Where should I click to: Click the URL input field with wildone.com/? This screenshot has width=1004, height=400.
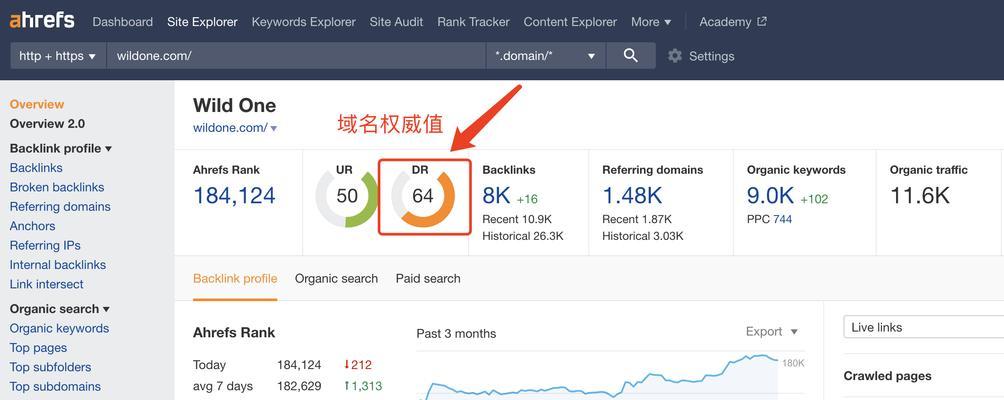tap(296, 56)
